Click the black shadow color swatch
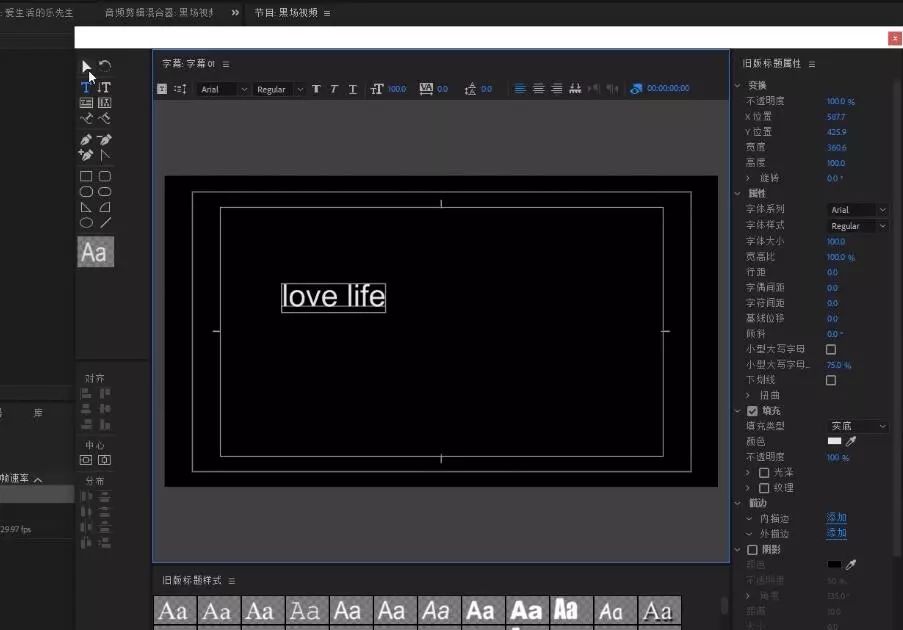The image size is (903, 630). [834, 564]
